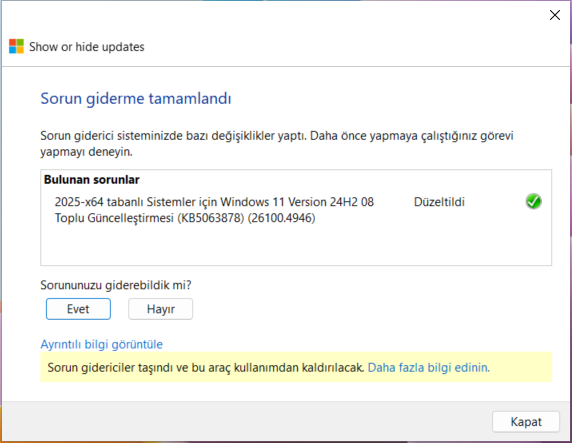This screenshot has height=443, width=572.
Task: Click the Windows logo in the header
Action: [16, 46]
